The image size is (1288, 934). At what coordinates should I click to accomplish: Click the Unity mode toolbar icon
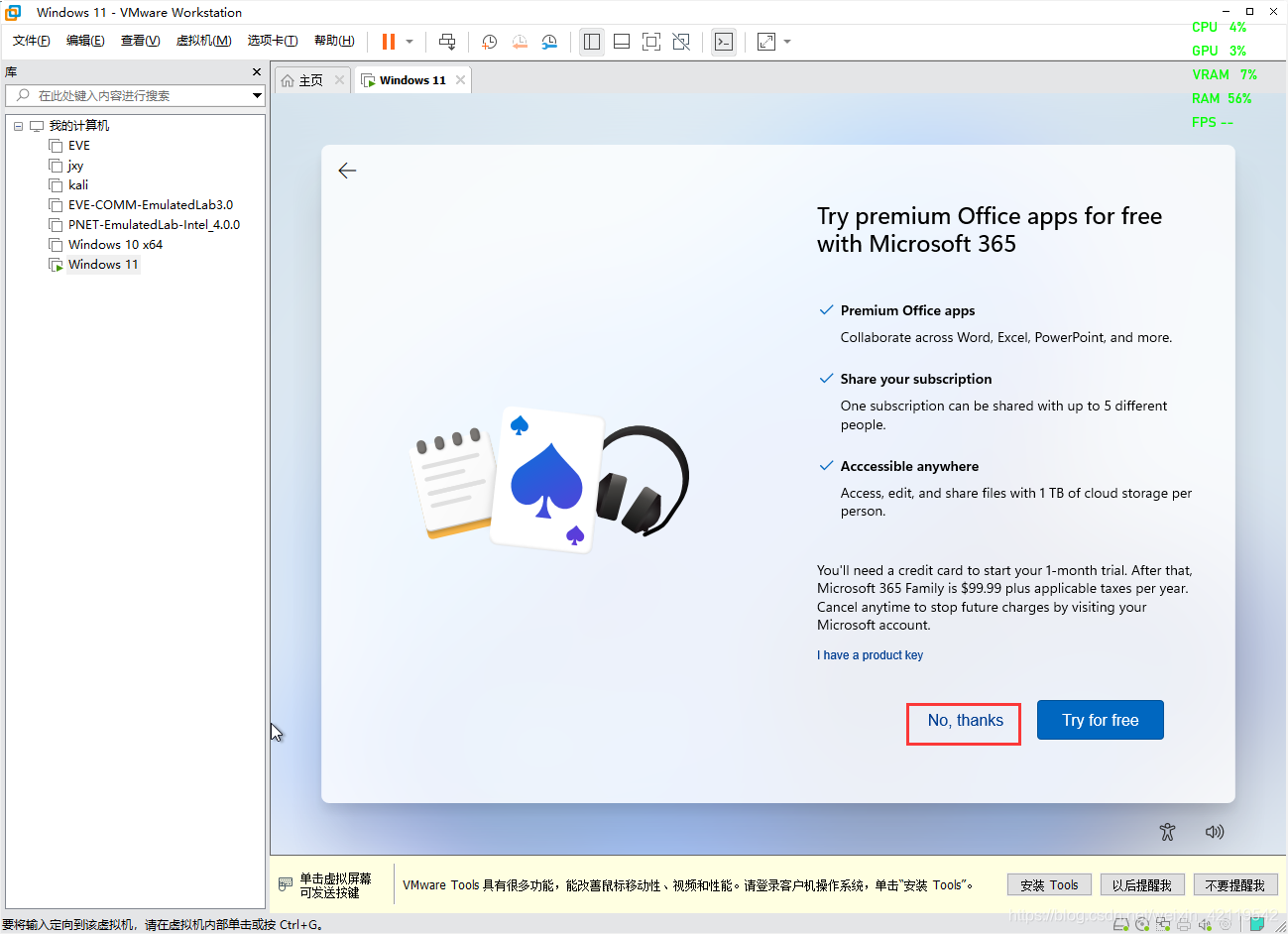[681, 42]
